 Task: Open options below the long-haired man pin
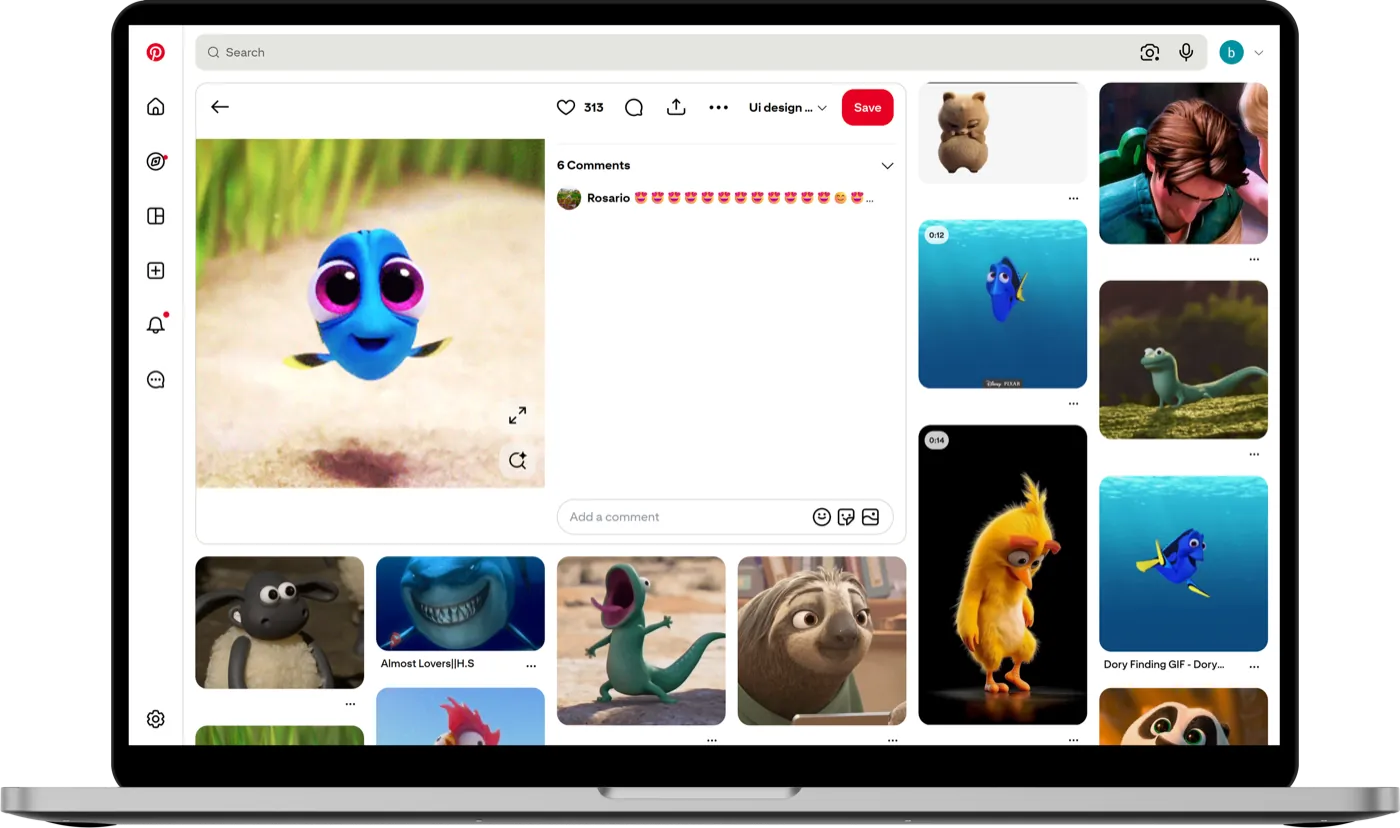coord(1254,259)
